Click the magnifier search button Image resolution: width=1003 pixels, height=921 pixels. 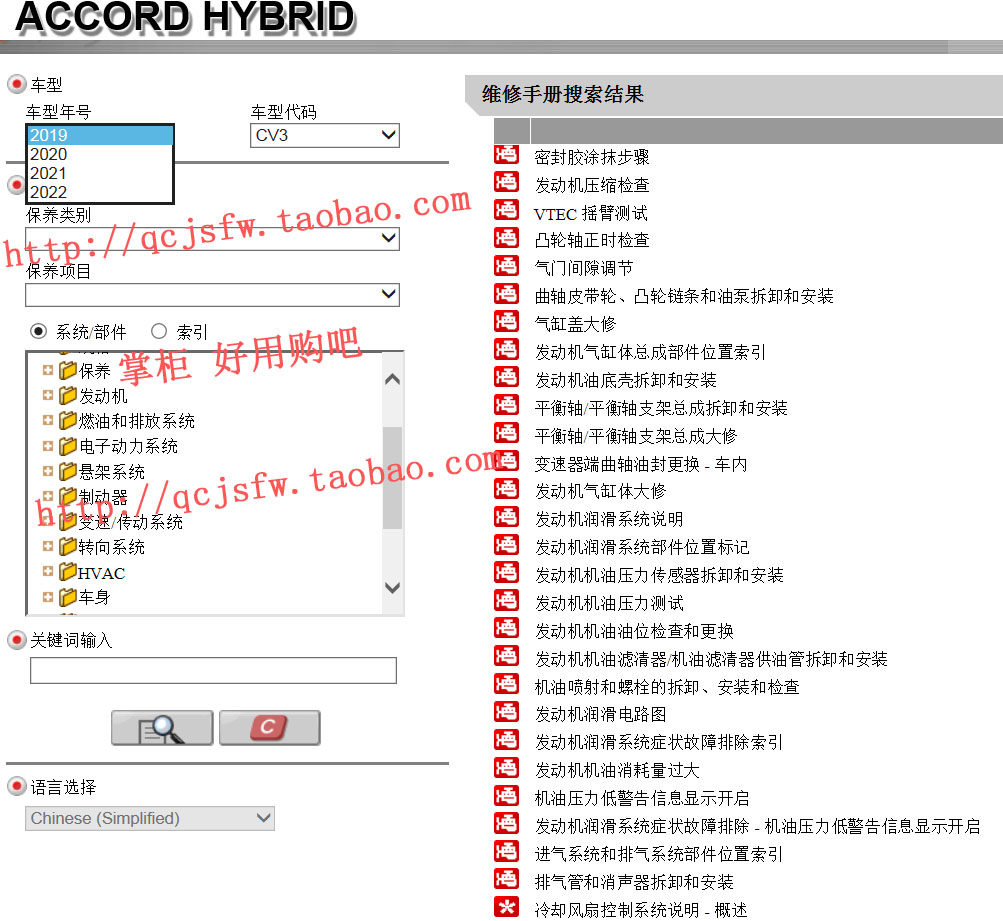pyautogui.click(x=162, y=728)
